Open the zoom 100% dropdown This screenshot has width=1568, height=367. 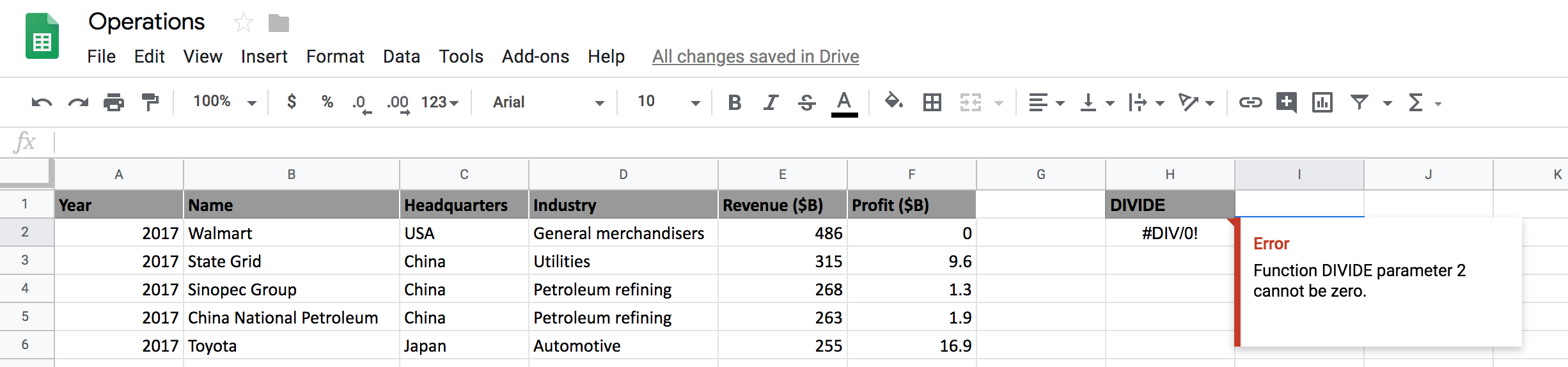pos(224,102)
